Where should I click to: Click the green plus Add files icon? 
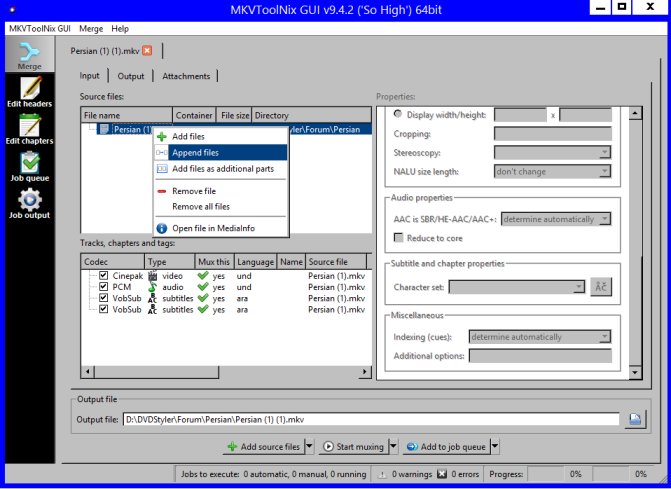click(x=162, y=136)
